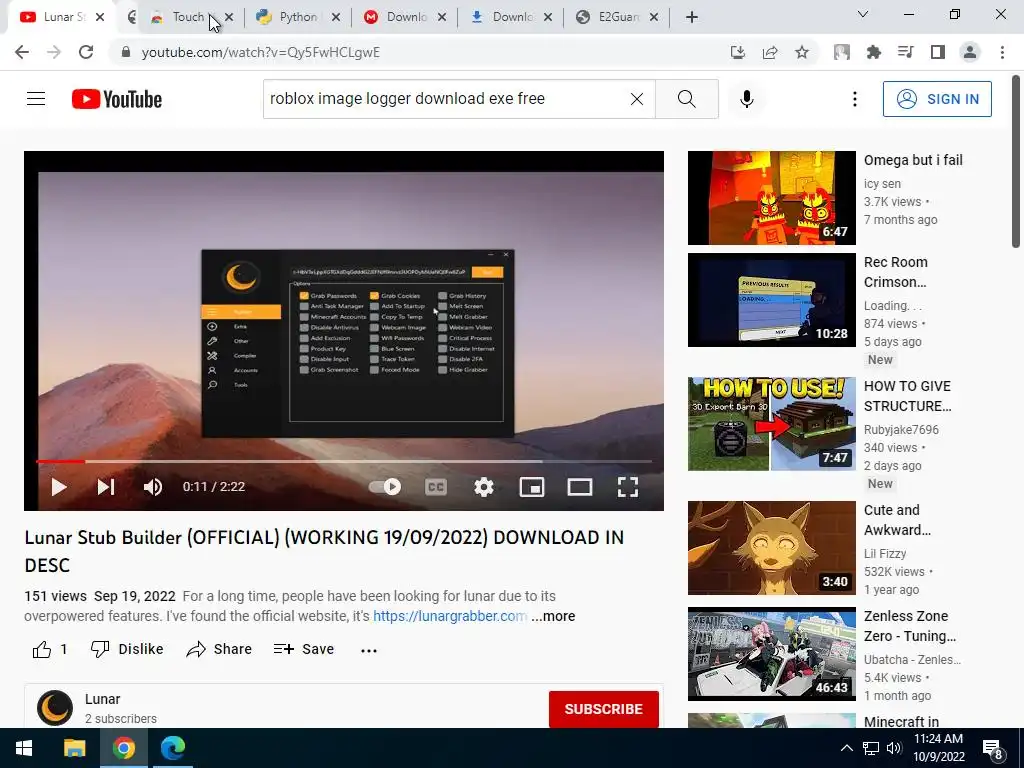Subscribe to the Lunar channel
The image size is (1024, 768).
tap(603, 709)
